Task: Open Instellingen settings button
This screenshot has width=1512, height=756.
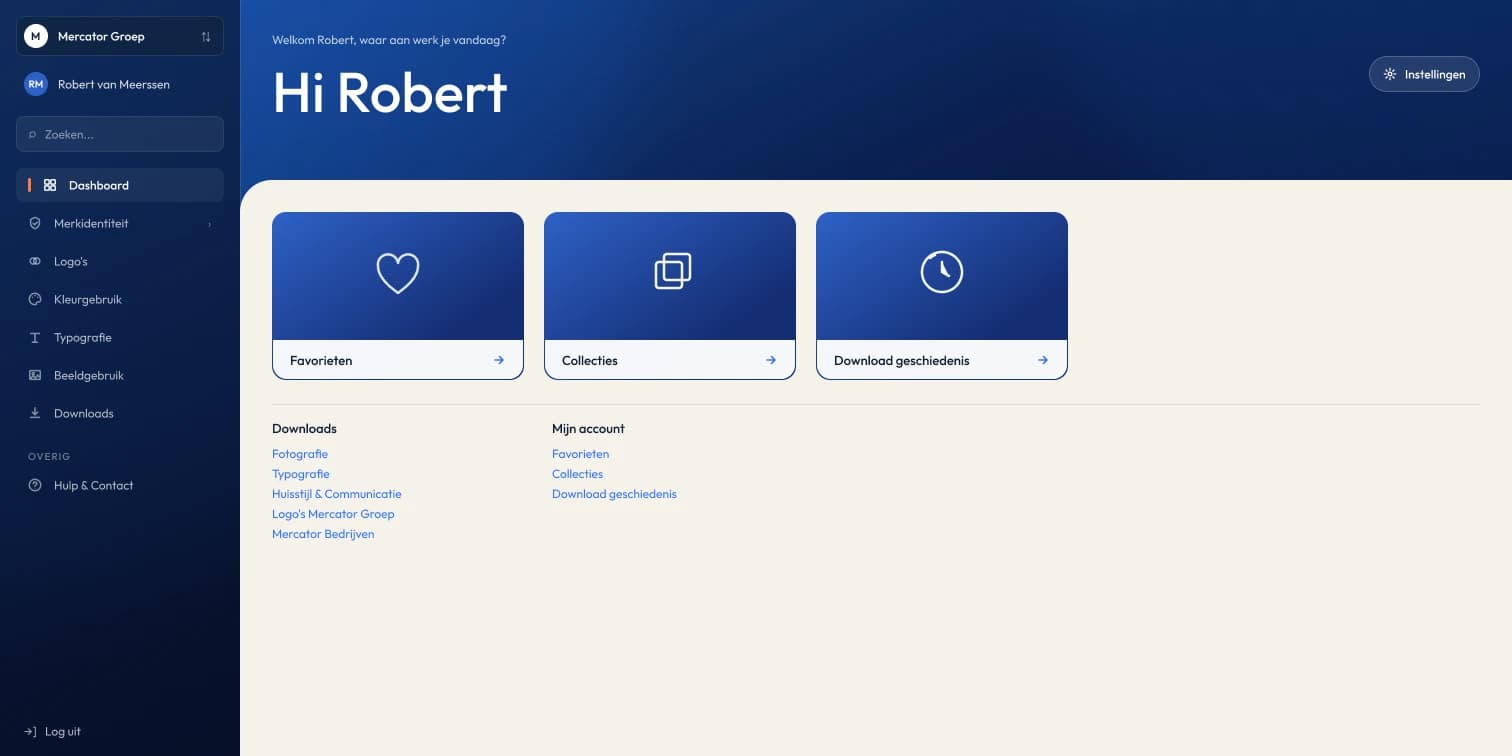Action: click(x=1424, y=74)
